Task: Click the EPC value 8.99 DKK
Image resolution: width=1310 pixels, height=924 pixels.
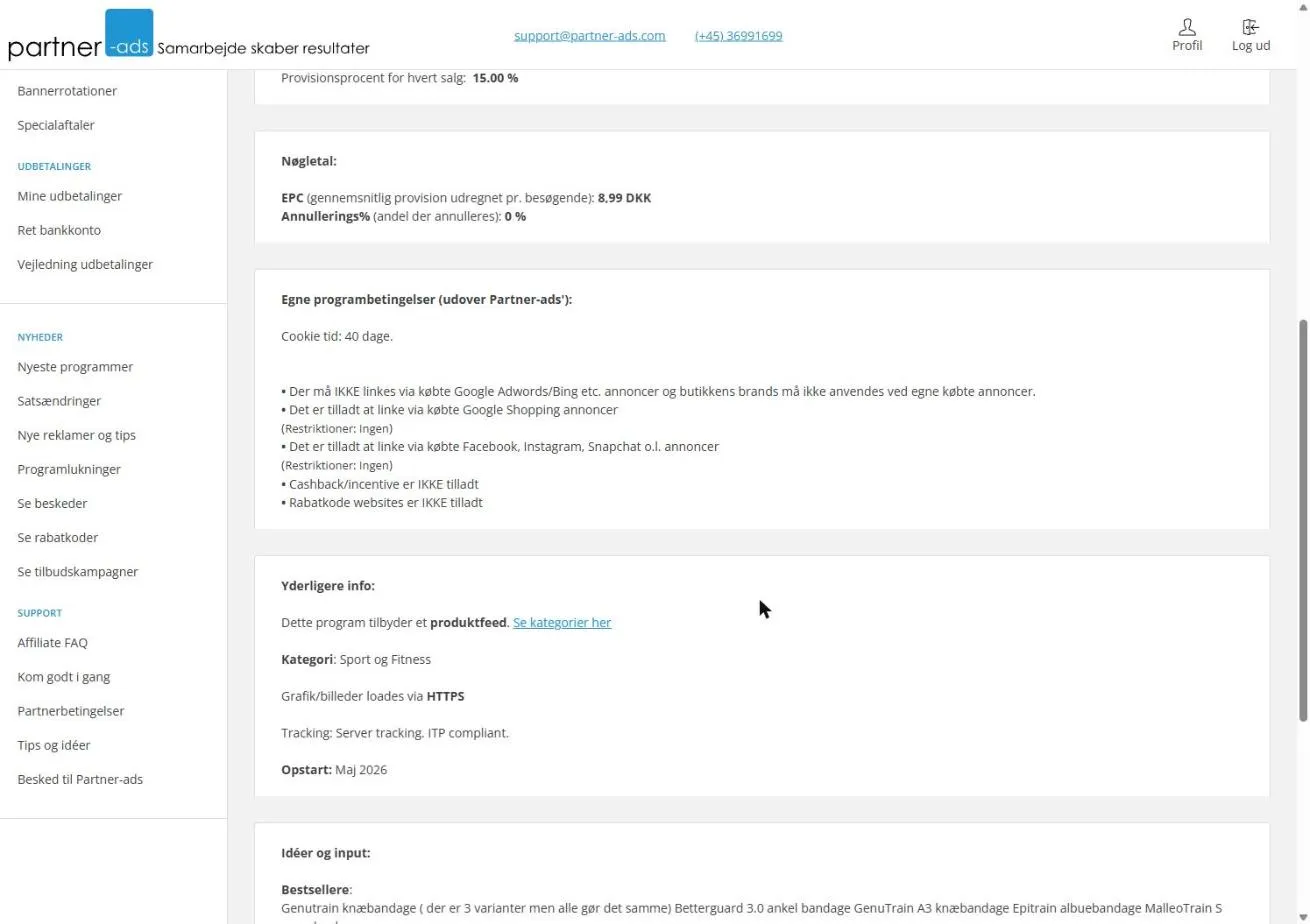Action: [624, 198]
